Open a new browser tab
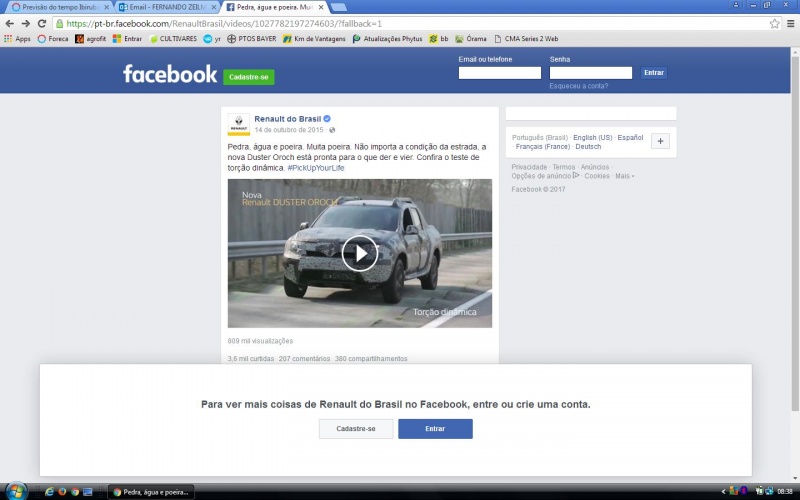Screen dimensions: 800x500 (x=339, y=7)
